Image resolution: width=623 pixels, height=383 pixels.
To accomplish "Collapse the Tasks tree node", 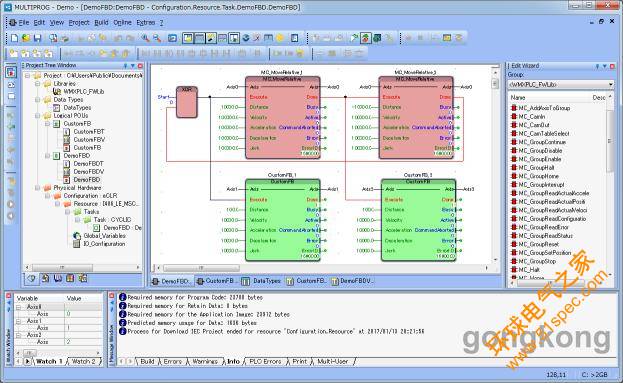I will pyautogui.click(x=68, y=212).
